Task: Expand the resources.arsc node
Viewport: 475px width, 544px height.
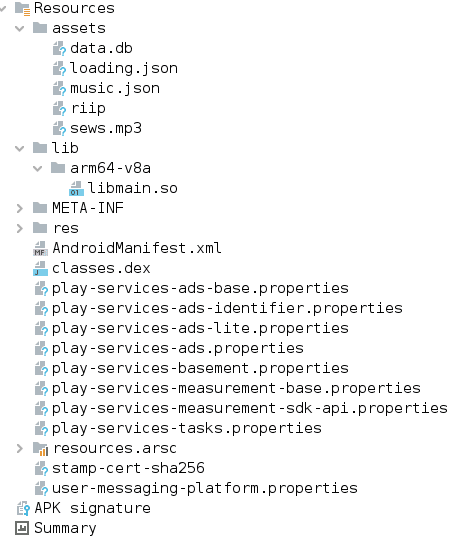Action: click(20, 449)
